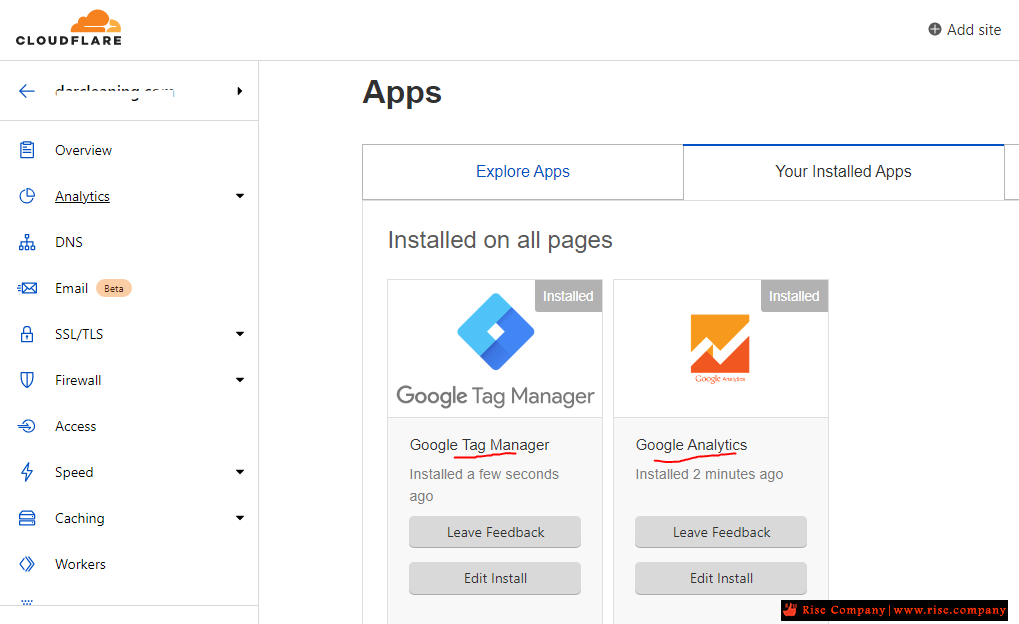Open the site selector arrow next to domain

pyautogui.click(x=240, y=91)
